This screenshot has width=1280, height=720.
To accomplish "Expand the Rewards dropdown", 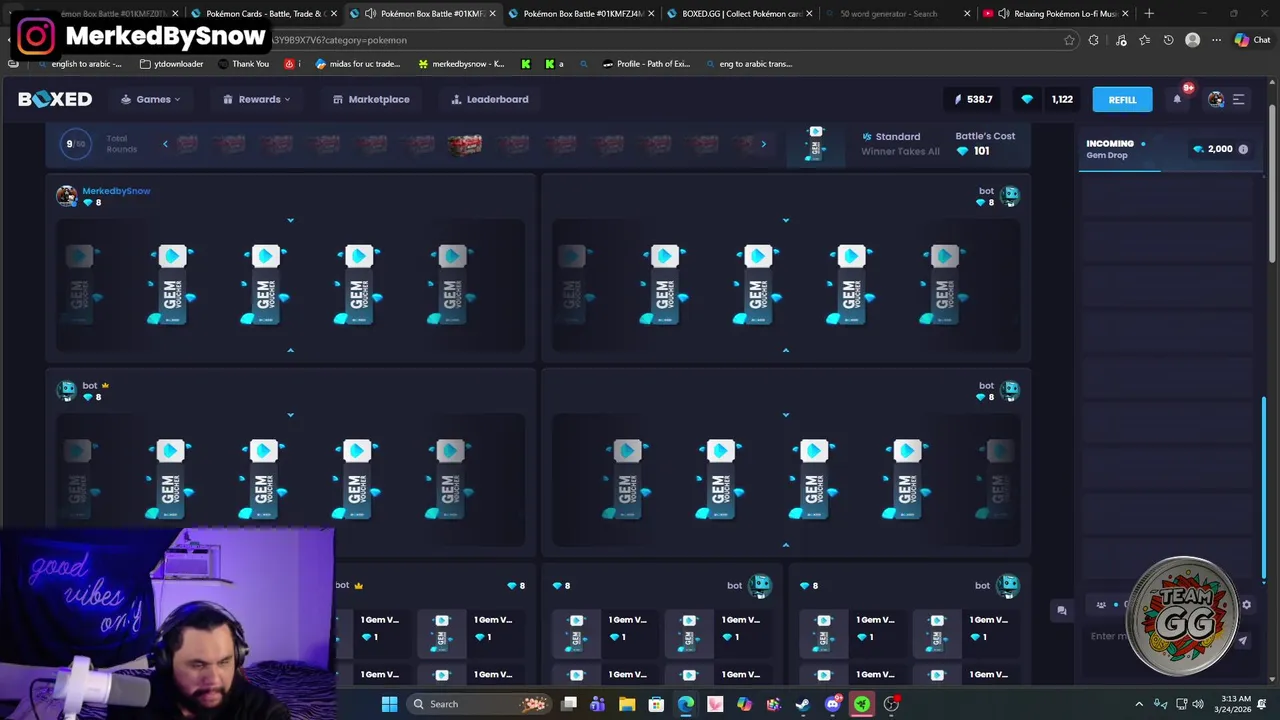I will (257, 99).
